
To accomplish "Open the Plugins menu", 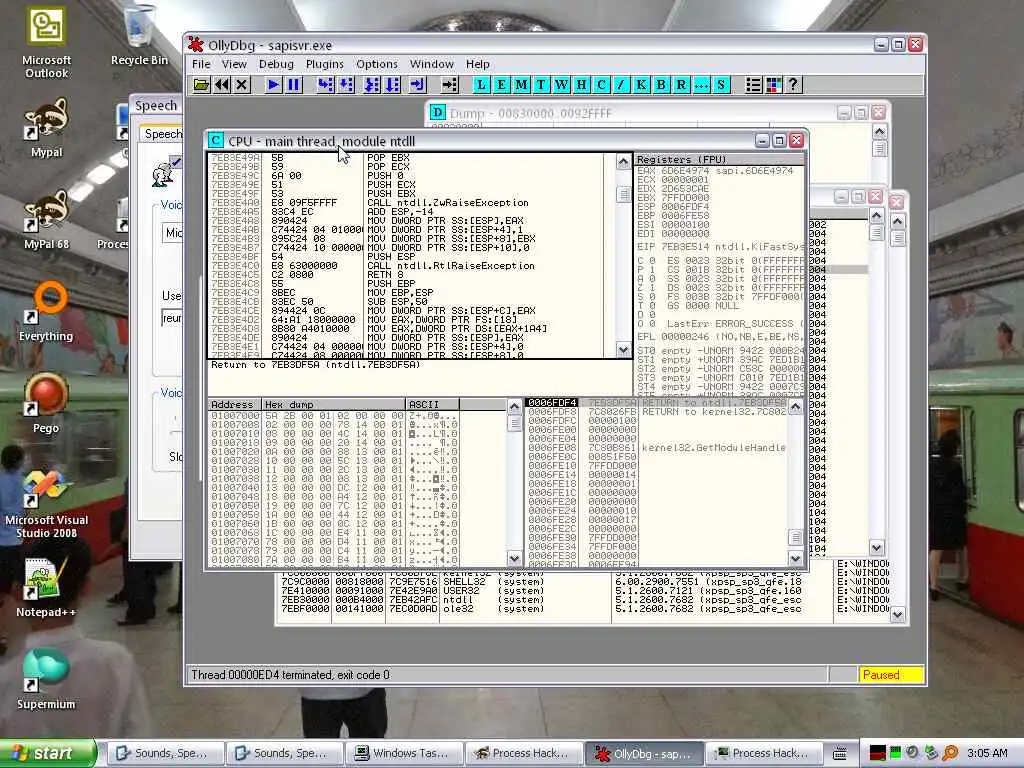I will (x=325, y=64).
